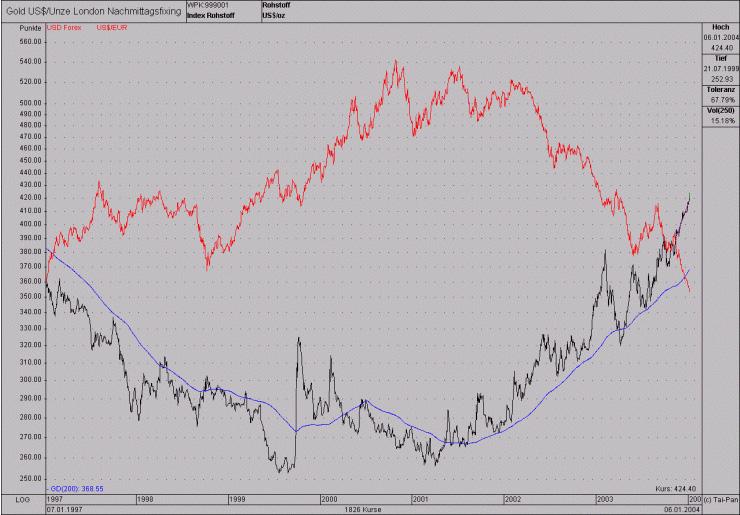The height and width of the screenshot is (515, 740).
Task: Click the Toleranz percentage box
Action: pyautogui.click(x=721, y=95)
